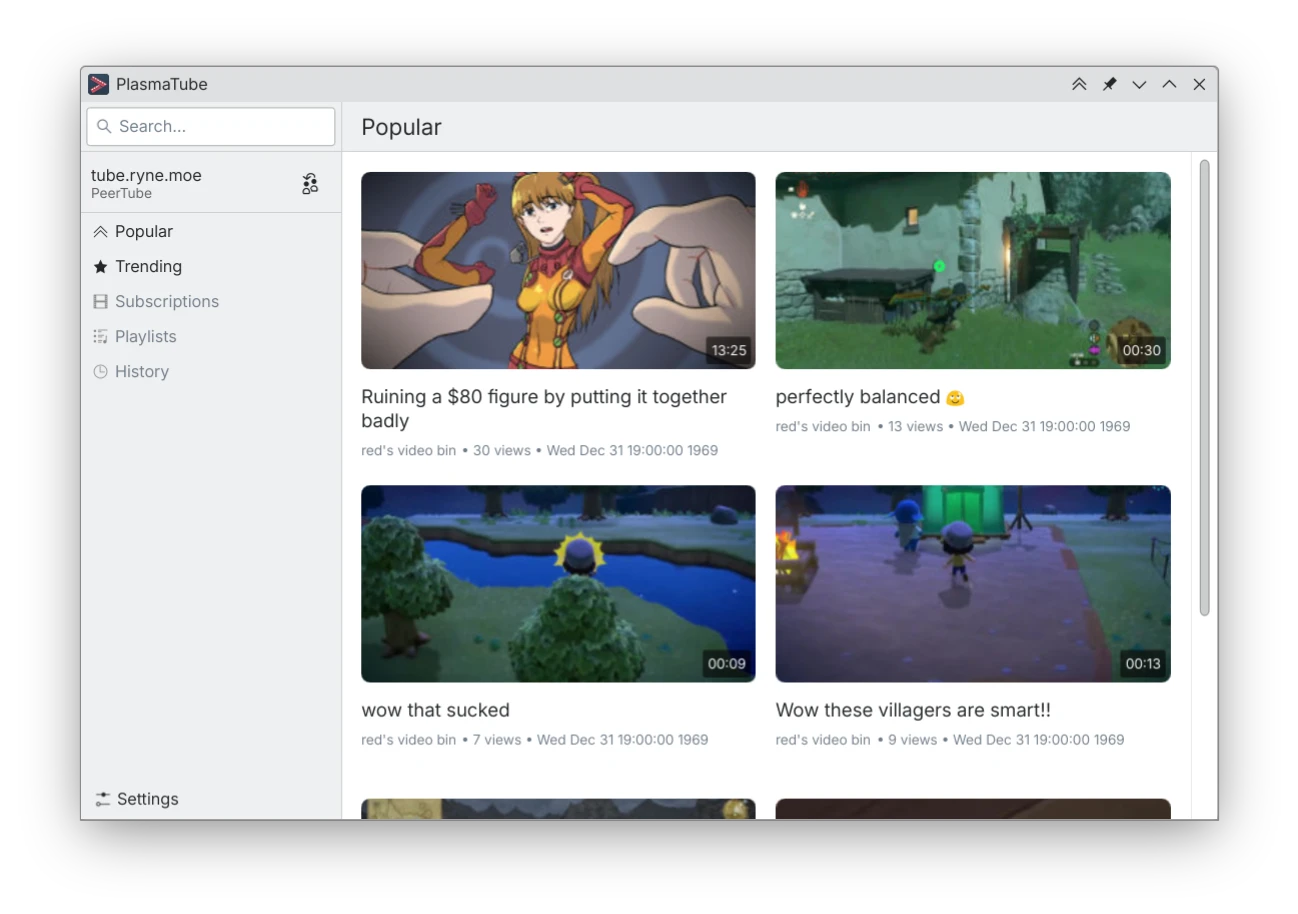Image resolution: width=1298 pixels, height=914 pixels.
Task: Click the search magnifier icon
Action: (x=104, y=126)
